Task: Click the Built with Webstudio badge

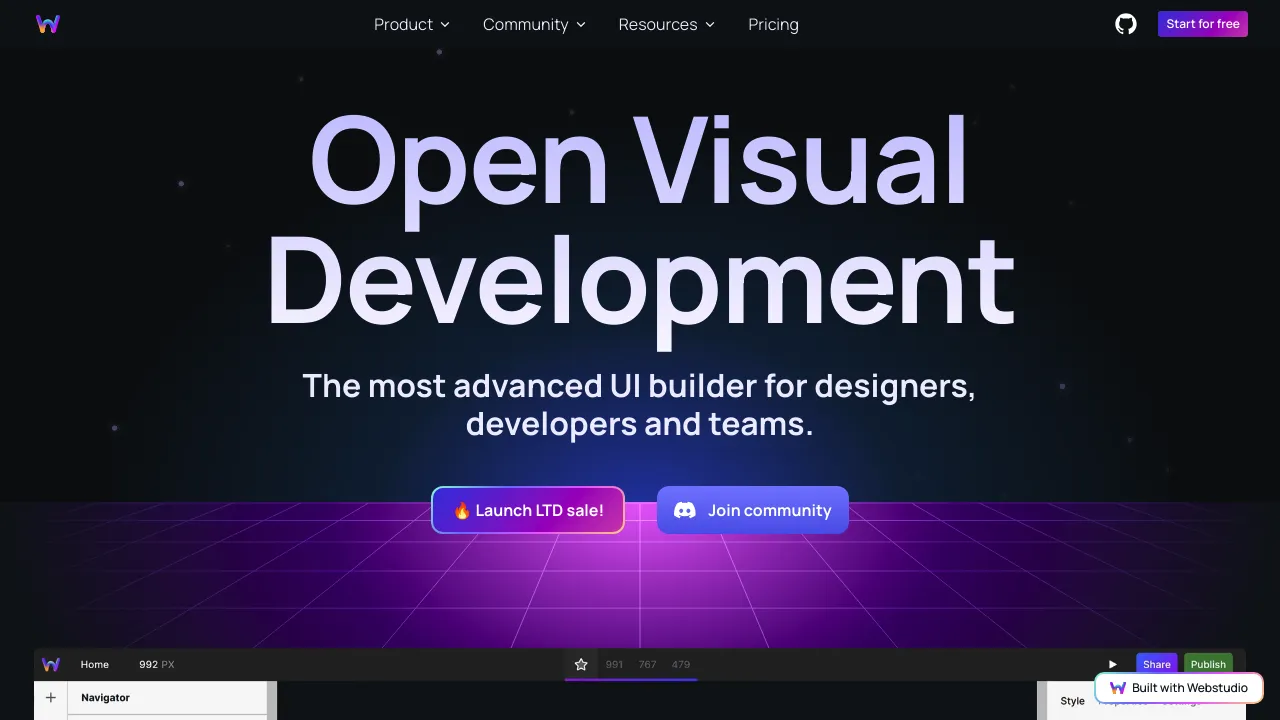Action: (x=1179, y=688)
